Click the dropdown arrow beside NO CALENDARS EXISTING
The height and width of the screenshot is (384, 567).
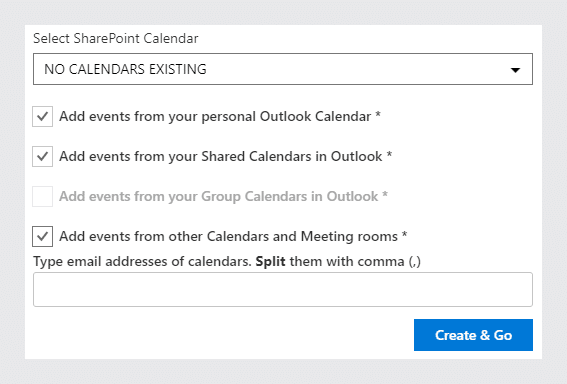point(515,70)
